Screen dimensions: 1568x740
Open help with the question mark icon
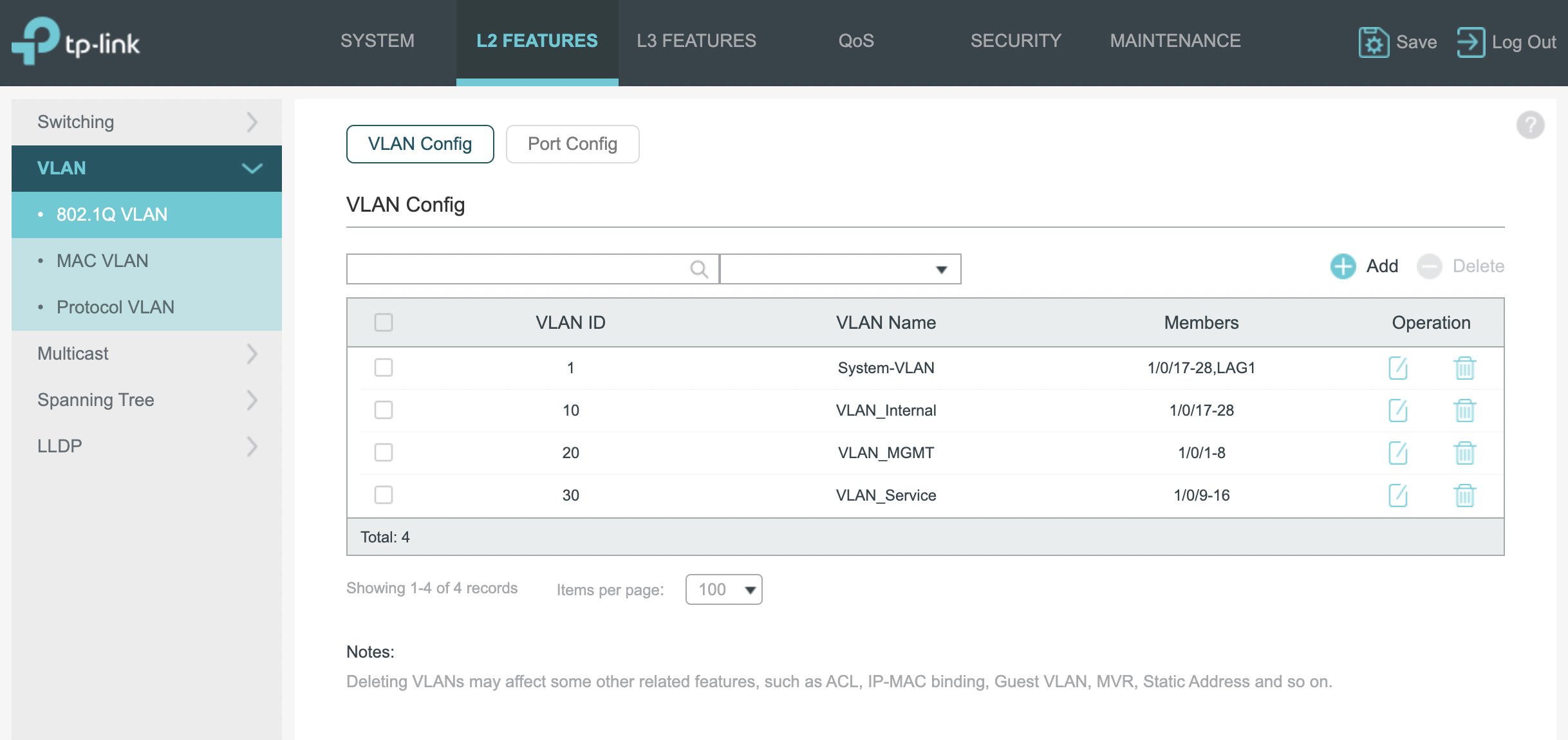click(1530, 125)
